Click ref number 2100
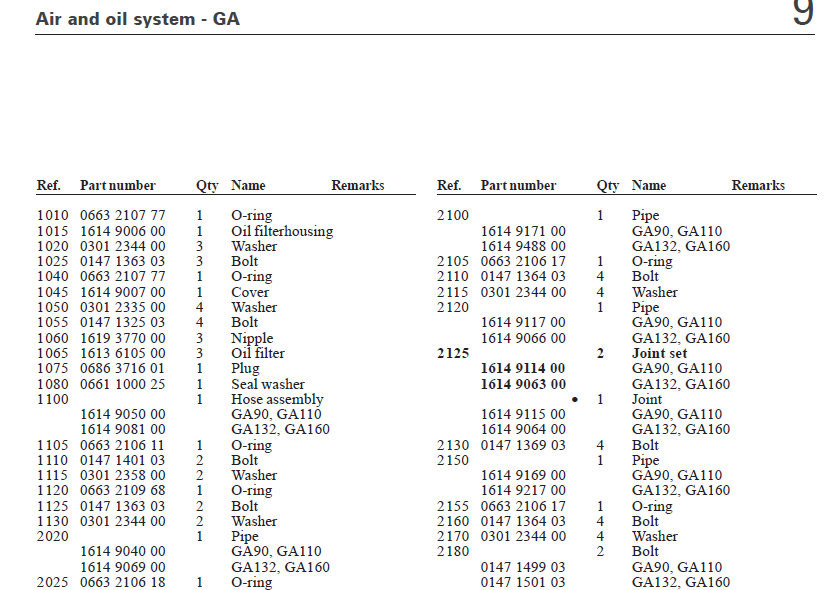This screenshot has width=837, height=590. click(453, 215)
